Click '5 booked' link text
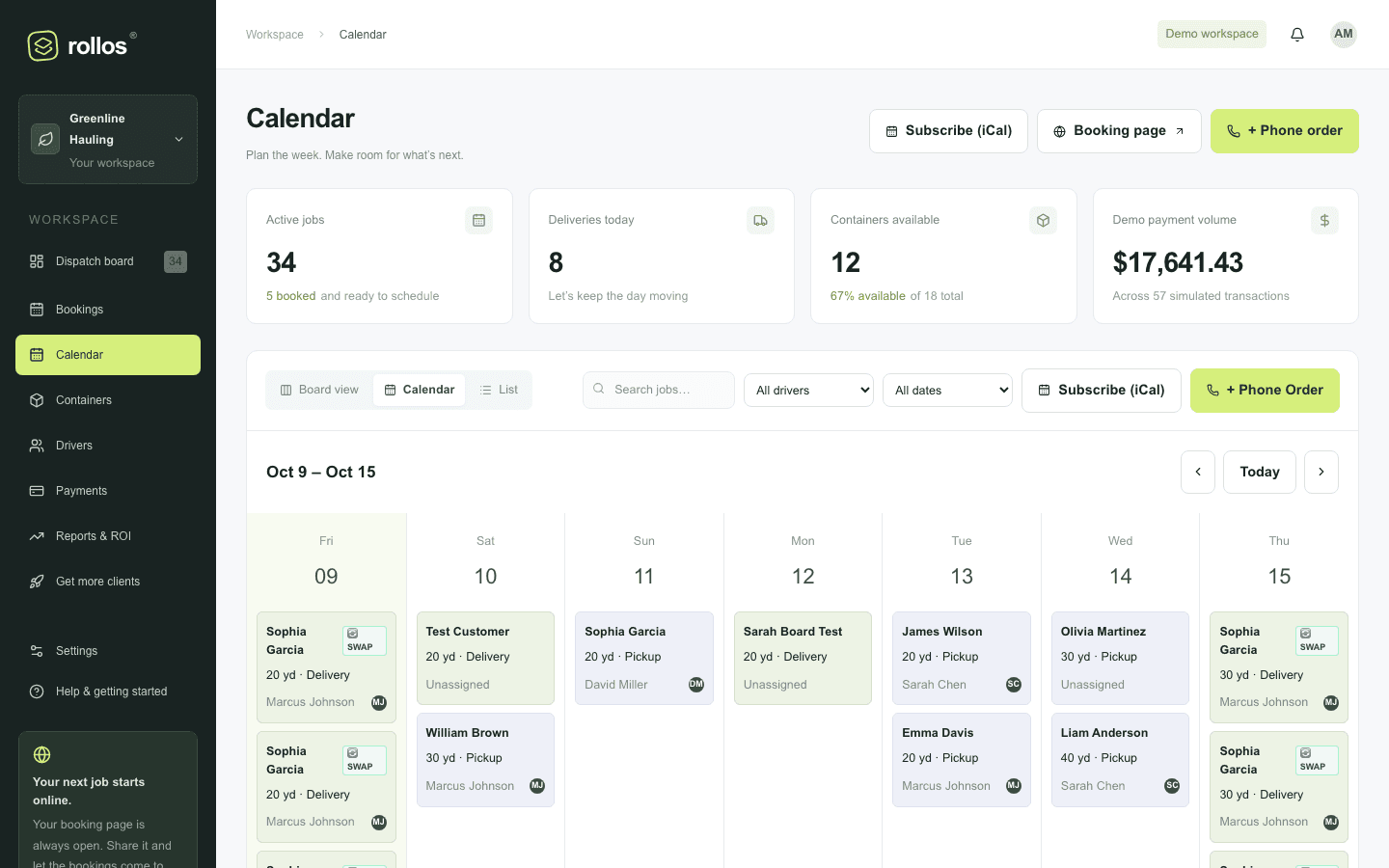Screen dimensions: 1389x868 pyautogui.click(x=291, y=296)
